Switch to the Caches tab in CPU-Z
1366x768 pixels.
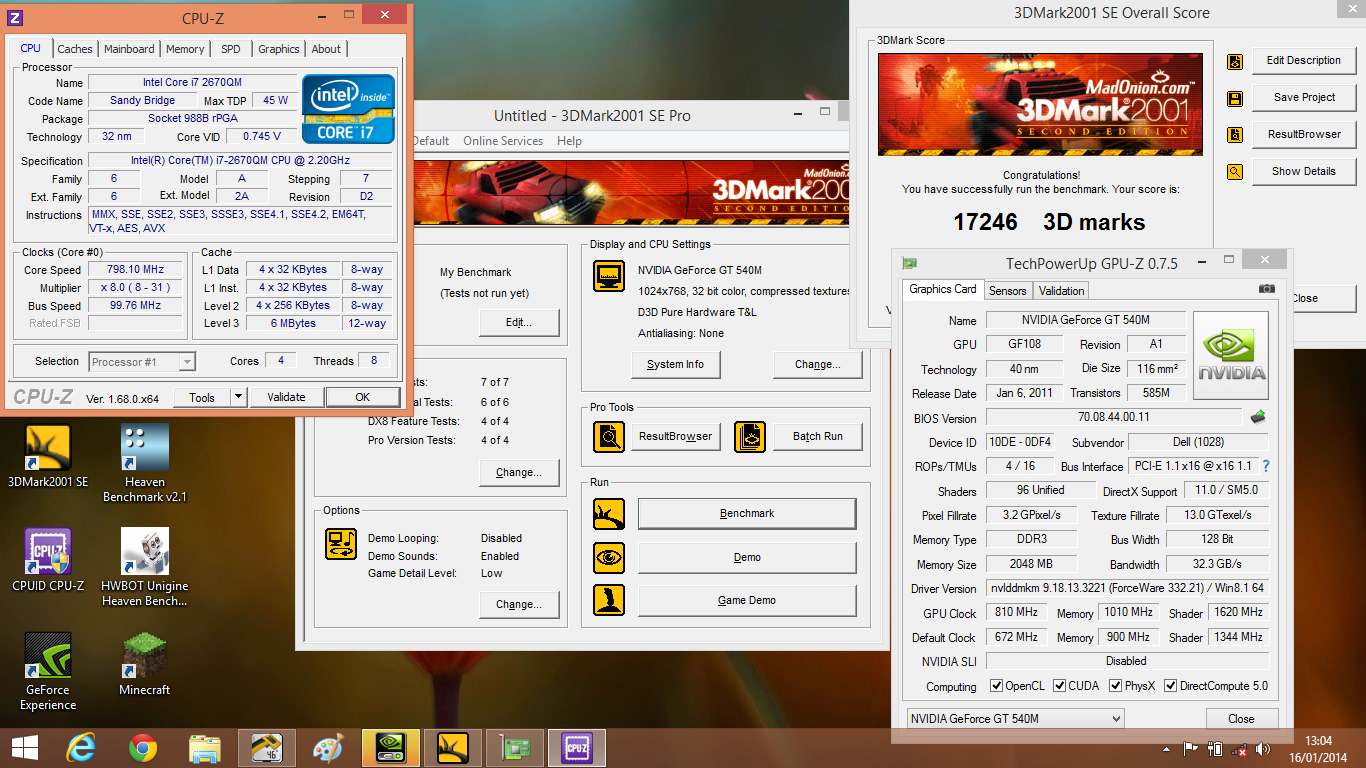coord(75,49)
